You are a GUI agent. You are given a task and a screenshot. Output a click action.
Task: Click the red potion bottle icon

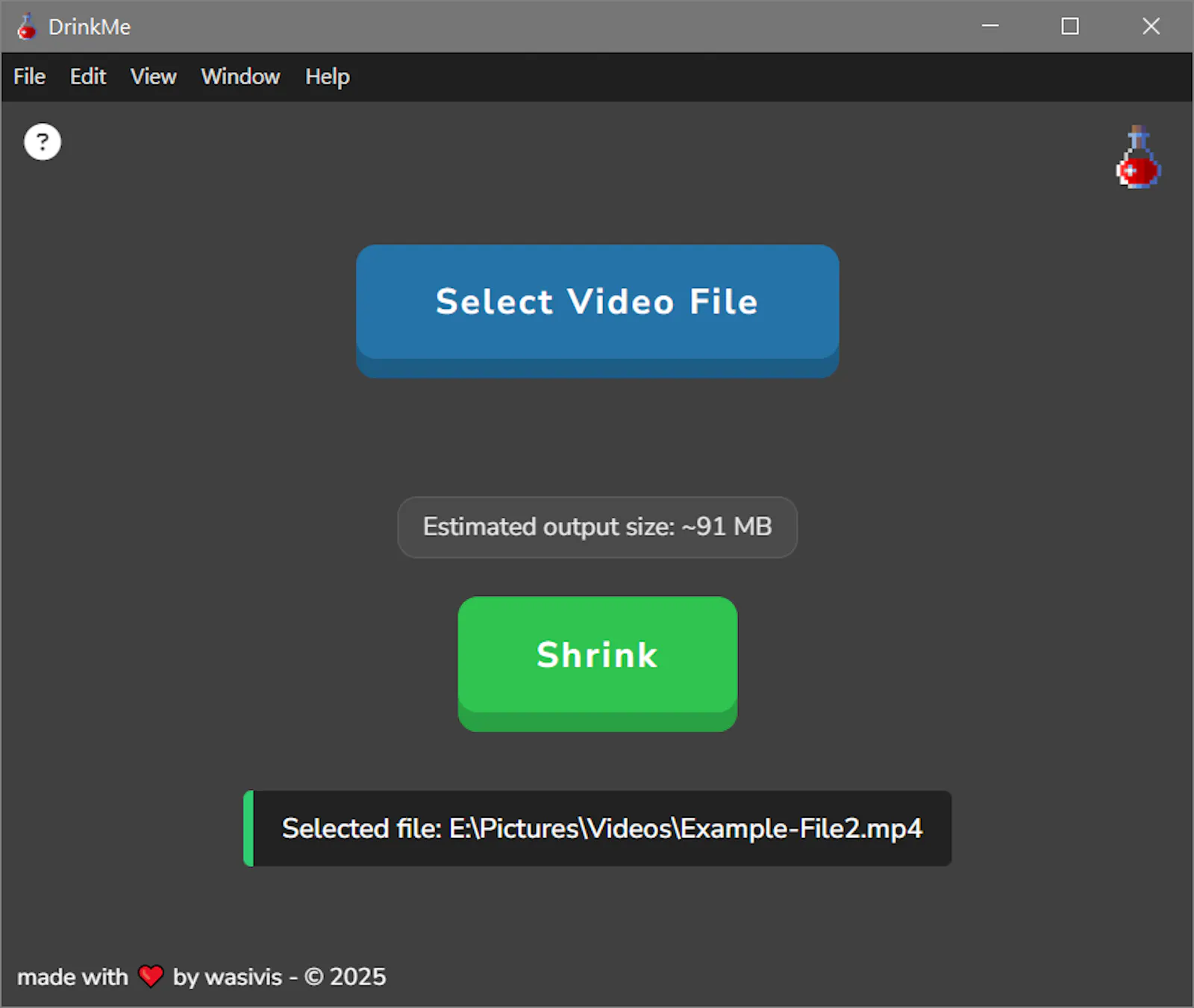click(1138, 157)
